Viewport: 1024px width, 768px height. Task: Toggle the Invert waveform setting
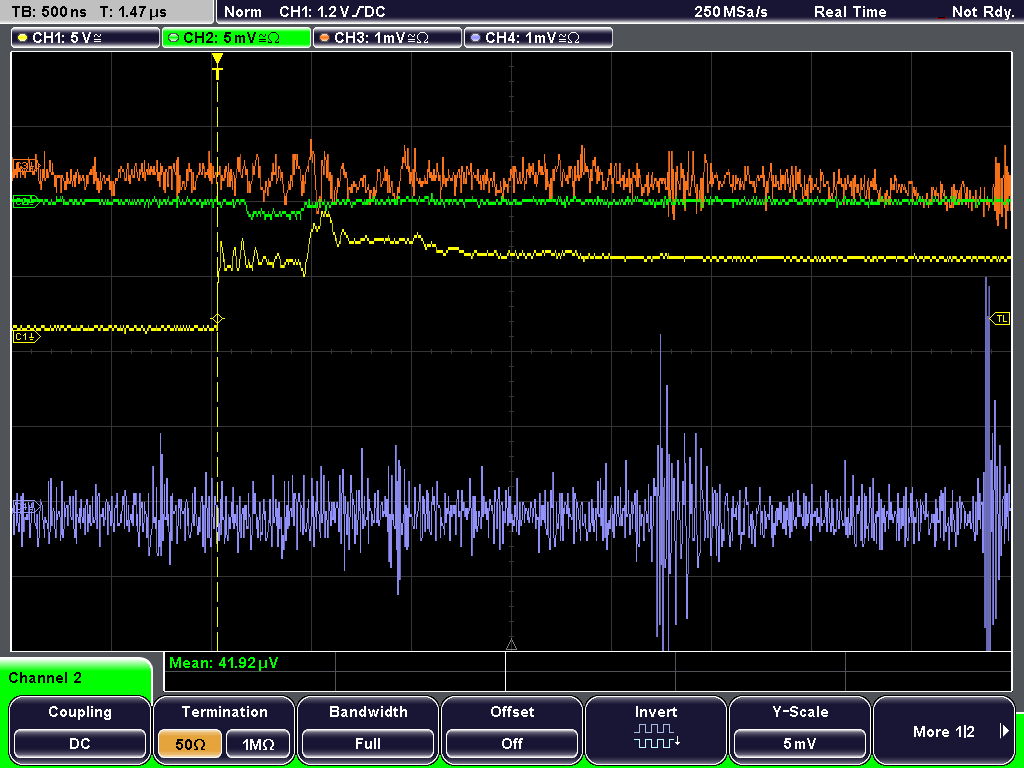656,730
